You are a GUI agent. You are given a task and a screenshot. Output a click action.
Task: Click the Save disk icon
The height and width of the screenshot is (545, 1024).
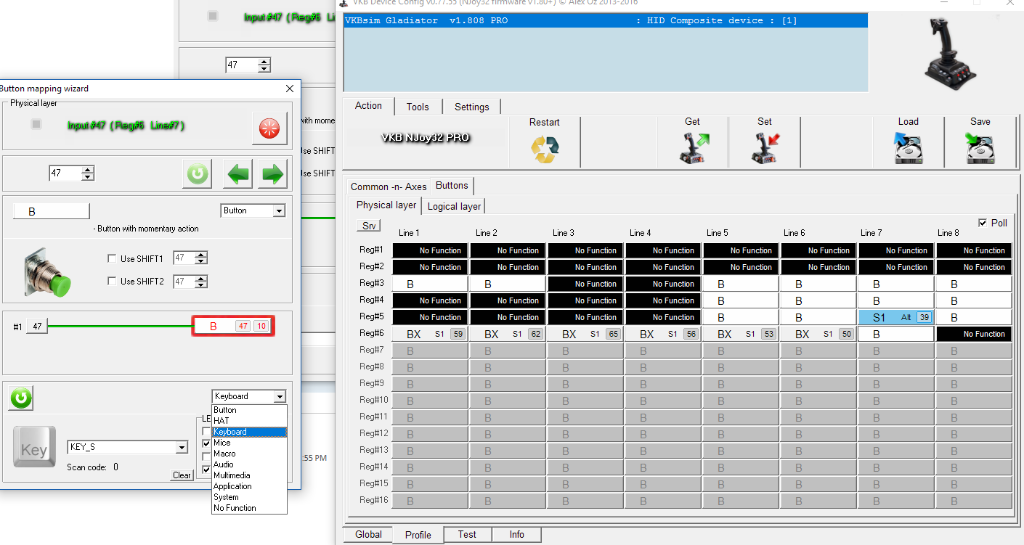(x=980, y=148)
